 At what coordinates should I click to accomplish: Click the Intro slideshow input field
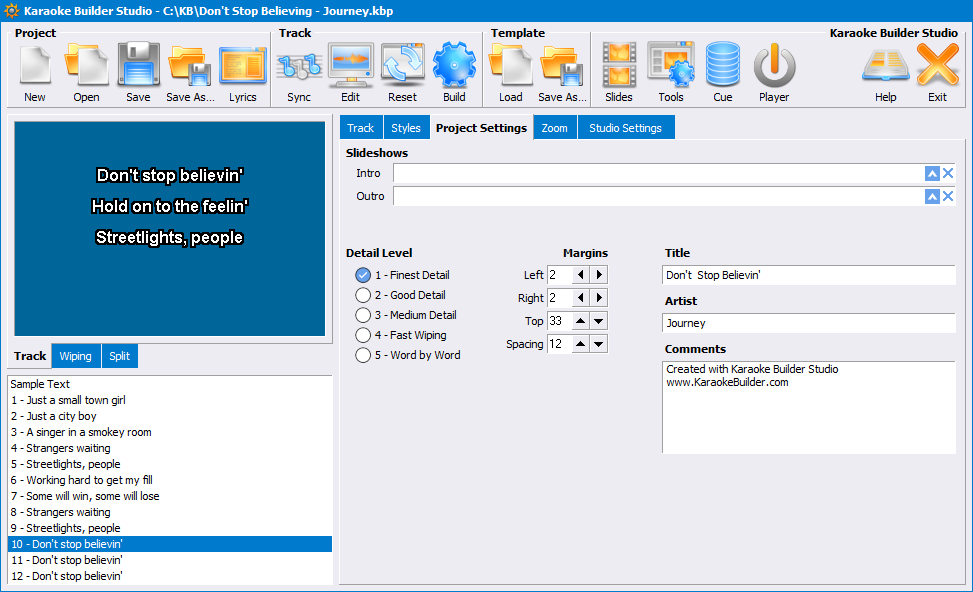point(658,174)
